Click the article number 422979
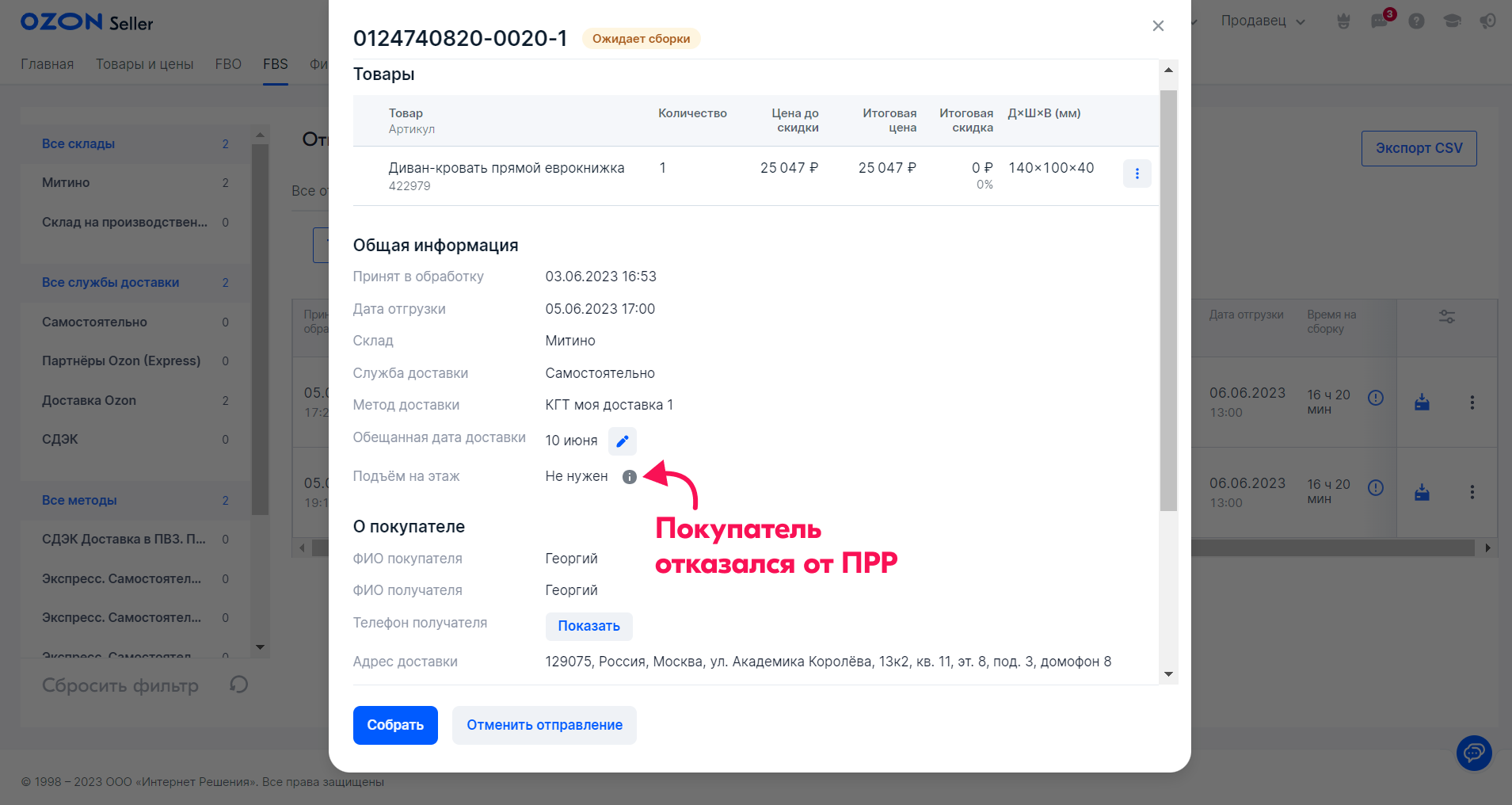The height and width of the screenshot is (805, 1512). click(x=409, y=186)
